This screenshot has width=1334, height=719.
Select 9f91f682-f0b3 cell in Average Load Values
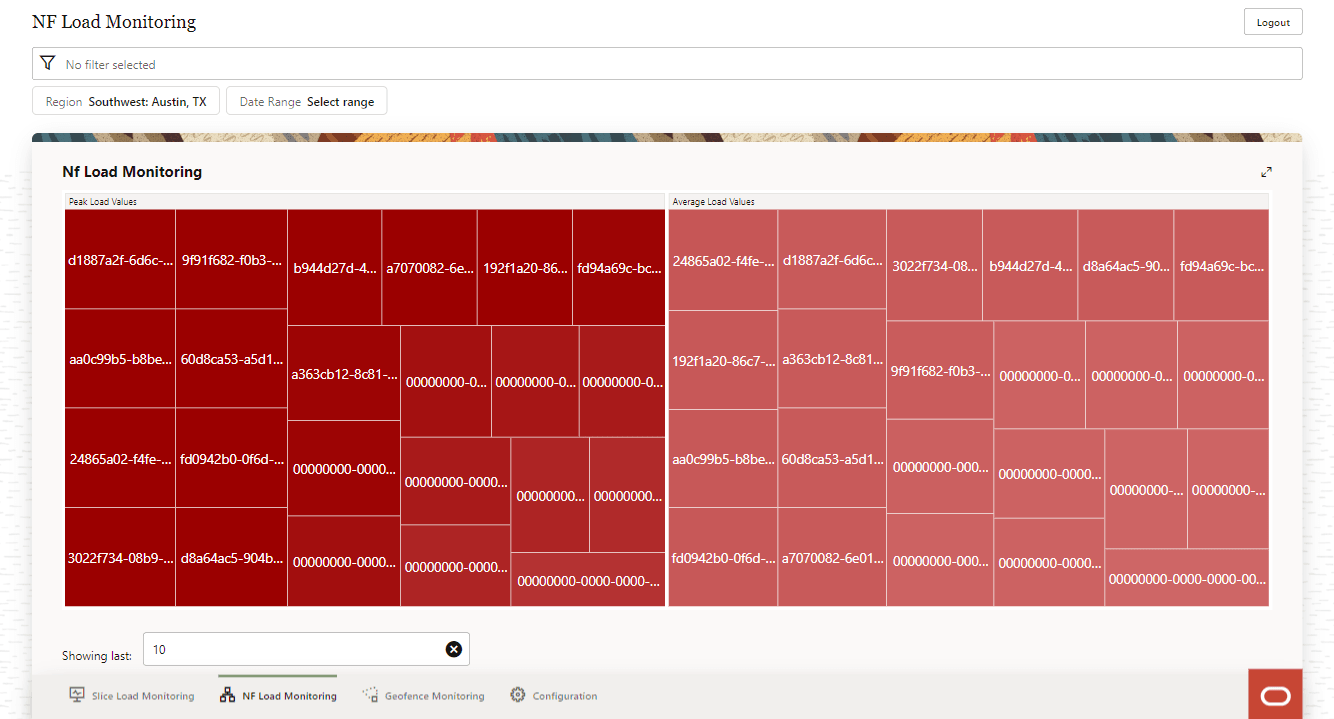pos(940,370)
